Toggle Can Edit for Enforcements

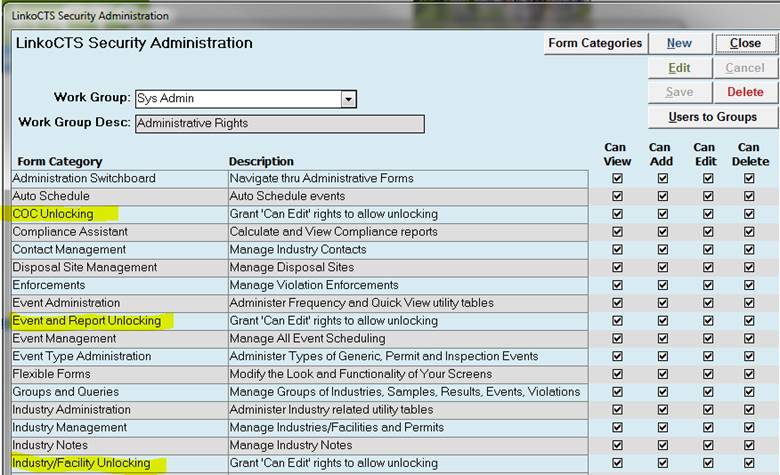(708, 285)
